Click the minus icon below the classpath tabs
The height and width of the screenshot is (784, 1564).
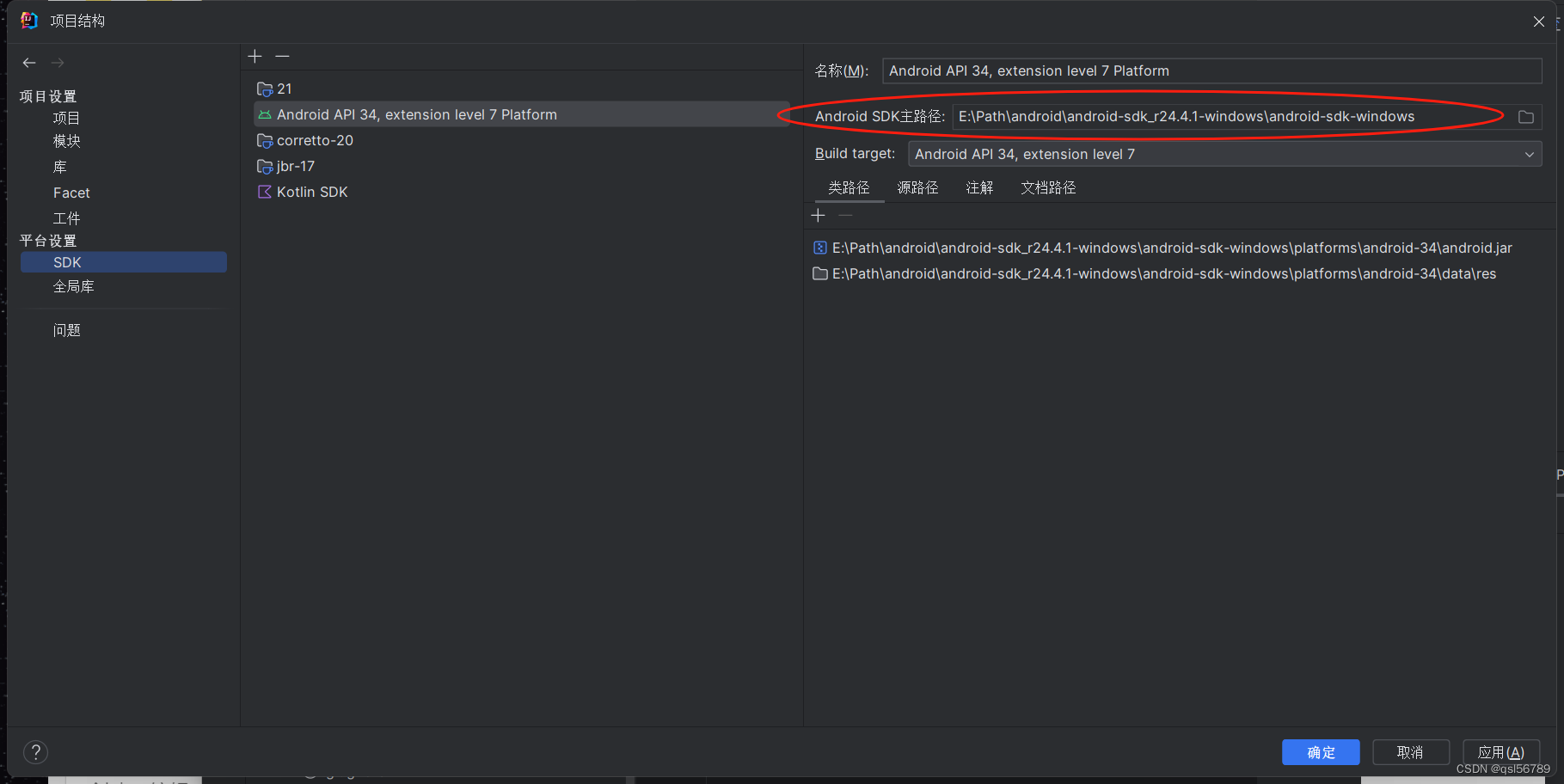tap(844, 215)
